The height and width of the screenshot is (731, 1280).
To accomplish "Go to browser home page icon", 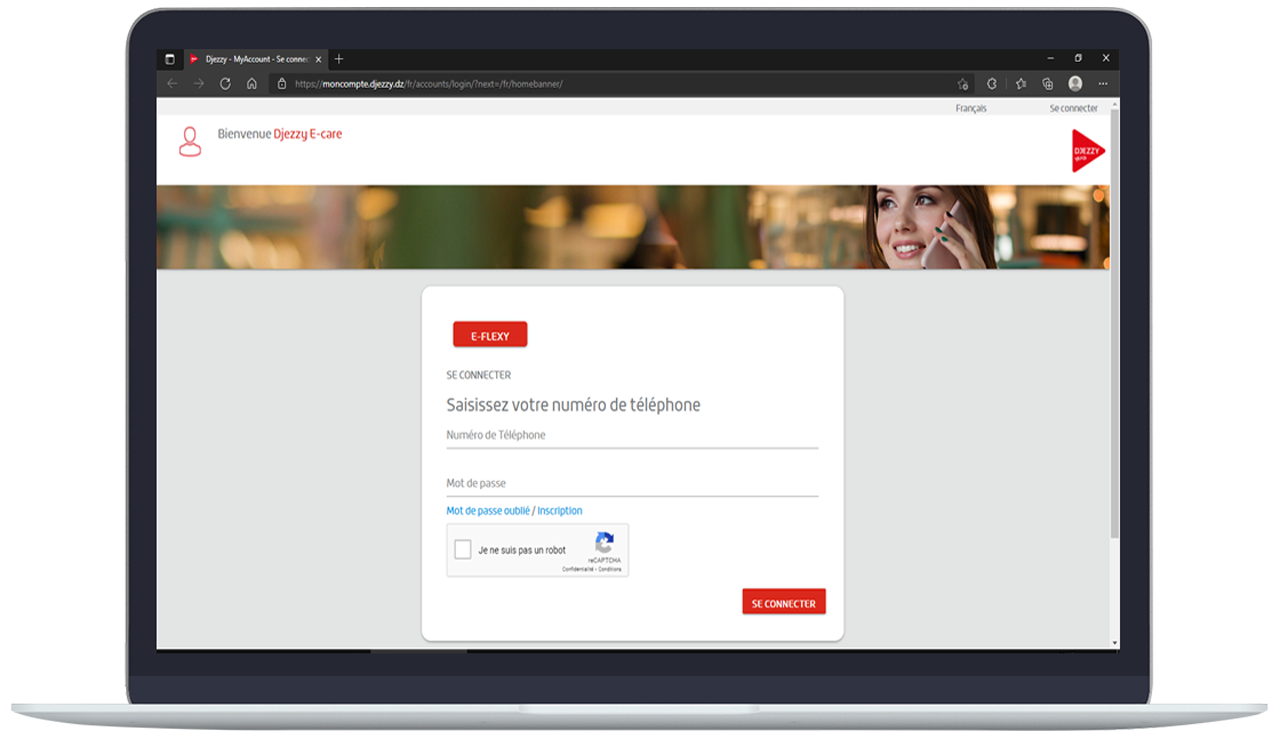I will point(252,84).
